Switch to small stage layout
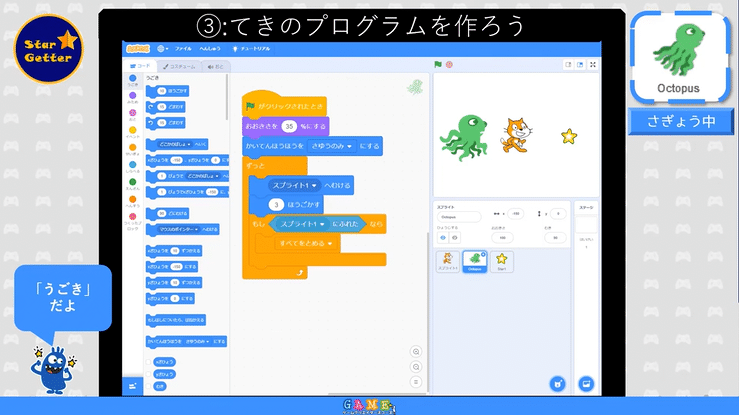The width and height of the screenshot is (739, 415). pyautogui.click(x=568, y=65)
